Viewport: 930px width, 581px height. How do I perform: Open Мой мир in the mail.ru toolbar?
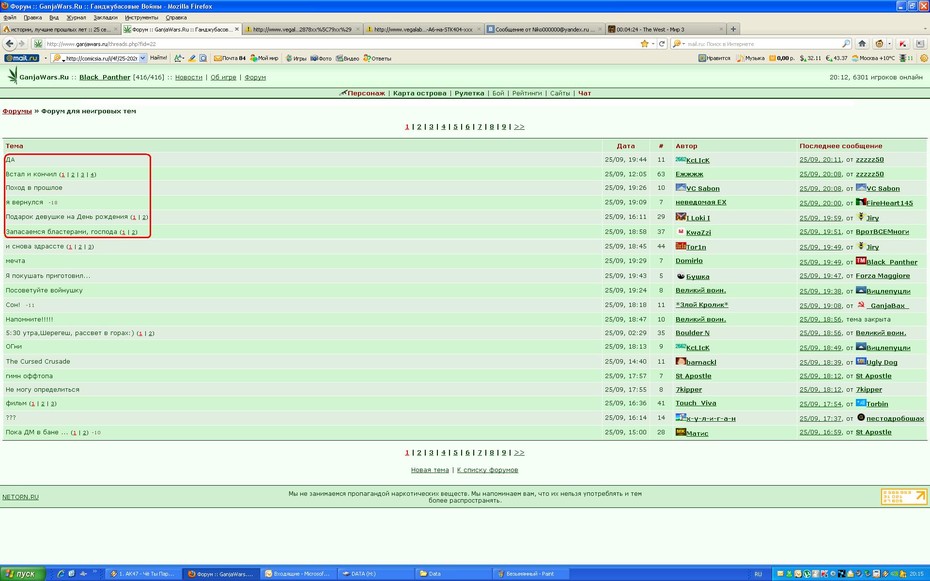tap(265, 58)
